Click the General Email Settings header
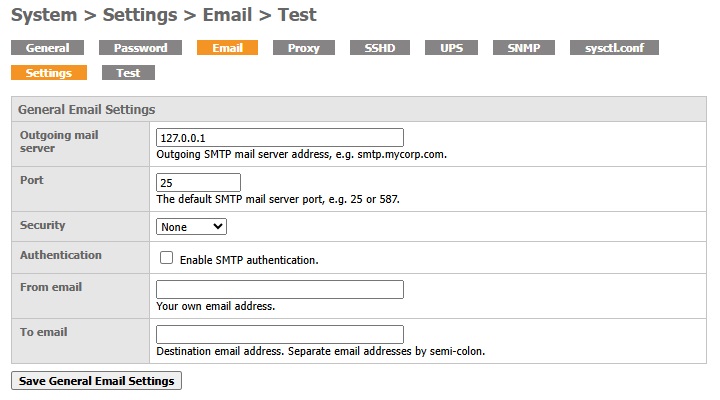Image resolution: width=720 pixels, height=400 pixels. pos(87,109)
